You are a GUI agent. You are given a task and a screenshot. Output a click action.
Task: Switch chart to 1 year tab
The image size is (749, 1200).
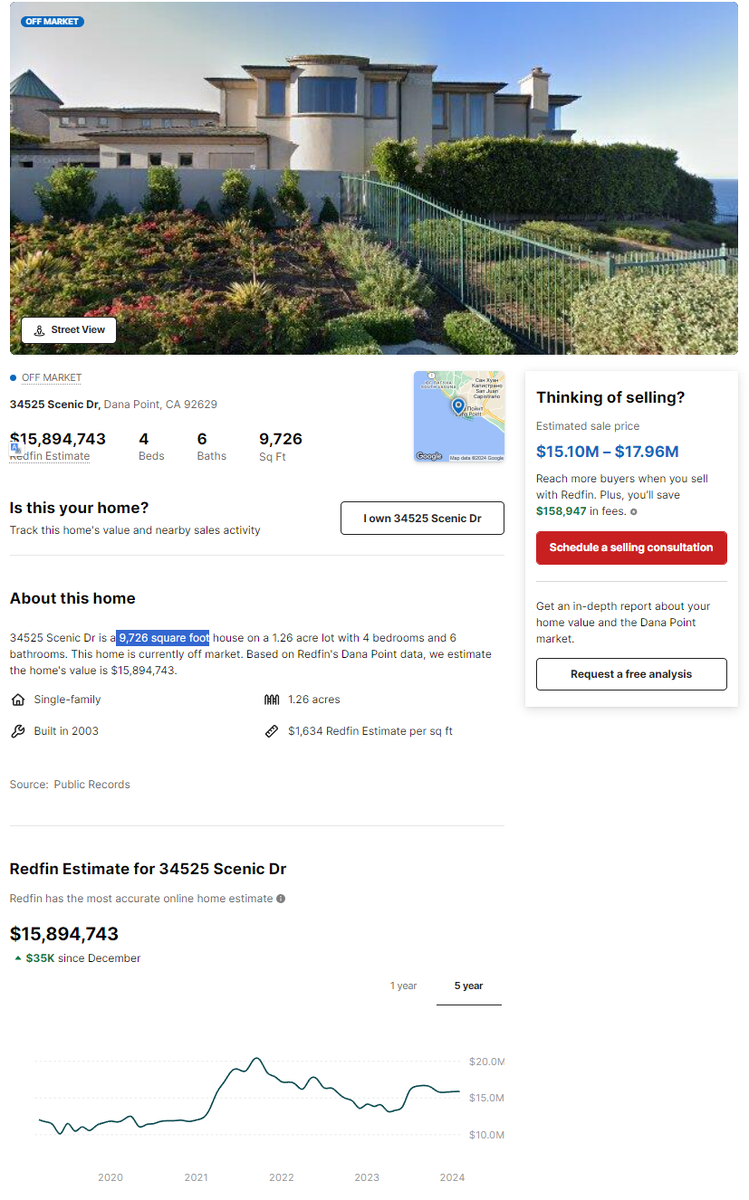tap(403, 986)
